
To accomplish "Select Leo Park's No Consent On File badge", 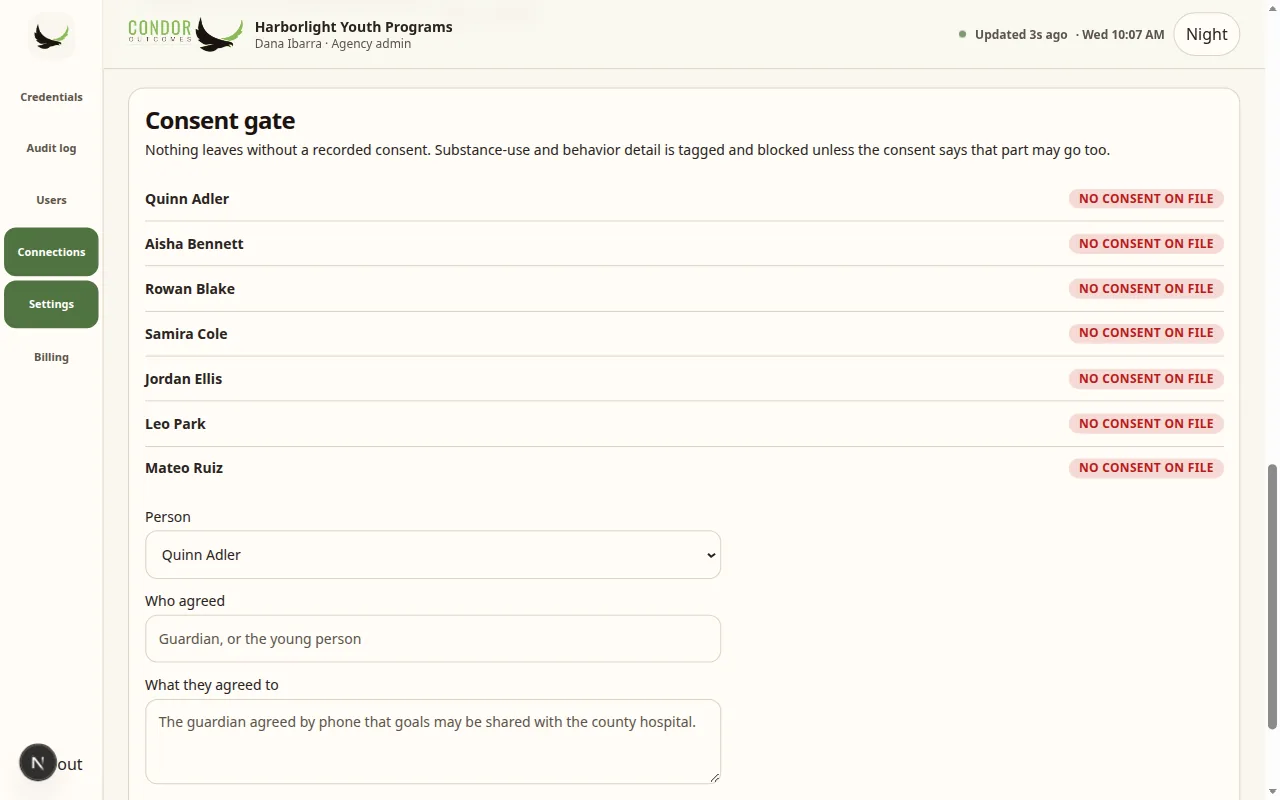I will pyautogui.click(x=1146, y=424).
